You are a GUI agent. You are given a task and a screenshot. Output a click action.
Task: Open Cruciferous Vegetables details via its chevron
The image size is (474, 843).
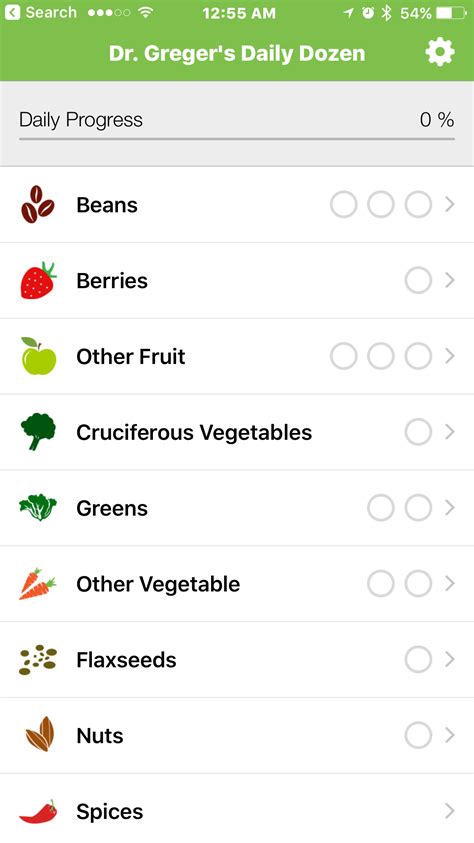(450, 432)
